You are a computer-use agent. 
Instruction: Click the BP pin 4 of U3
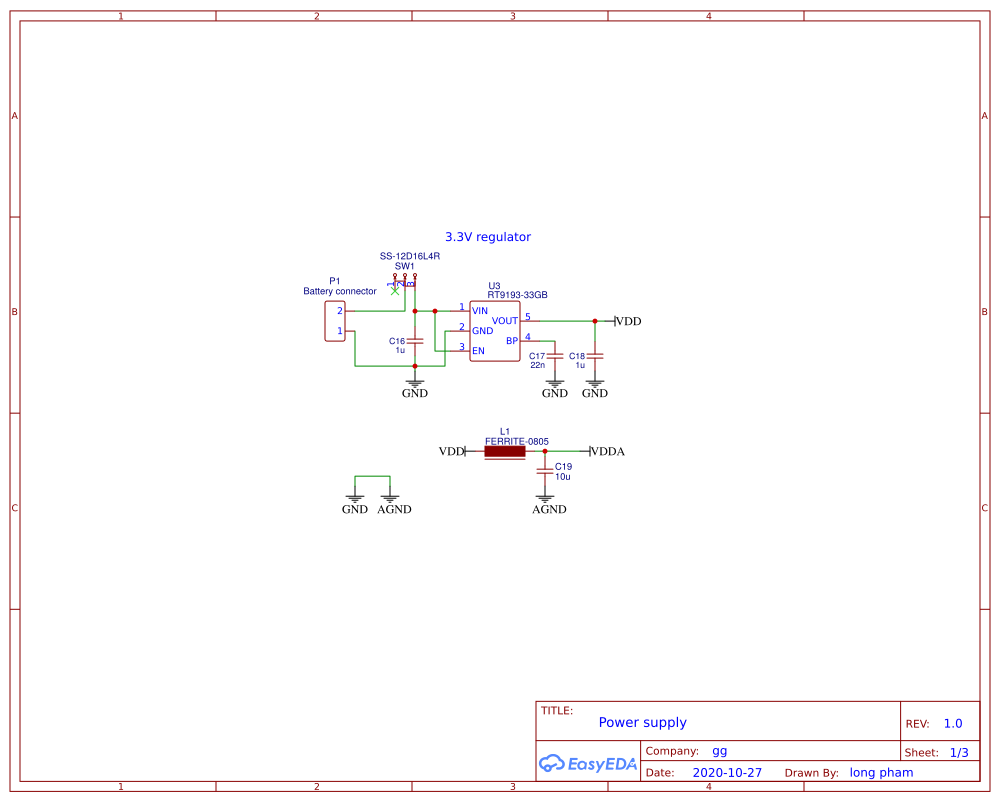(530, 340)
